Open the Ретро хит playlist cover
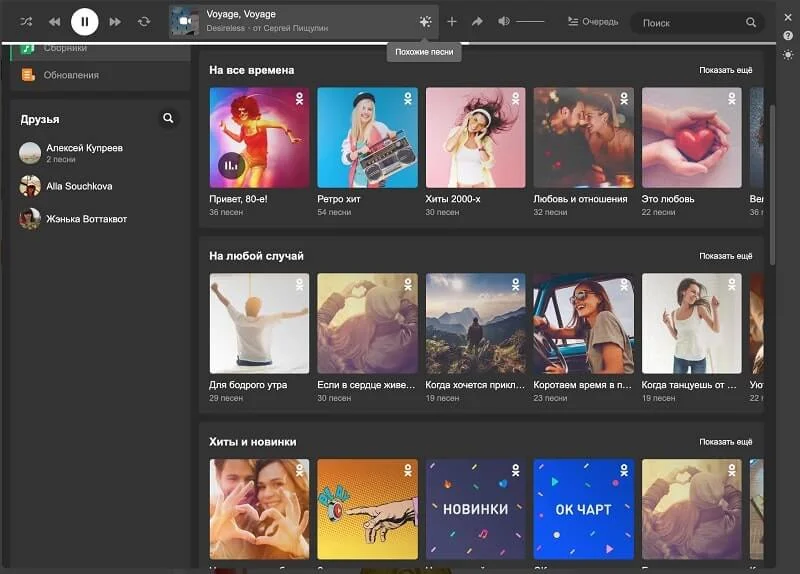800x574 pixels. [367, 138]
